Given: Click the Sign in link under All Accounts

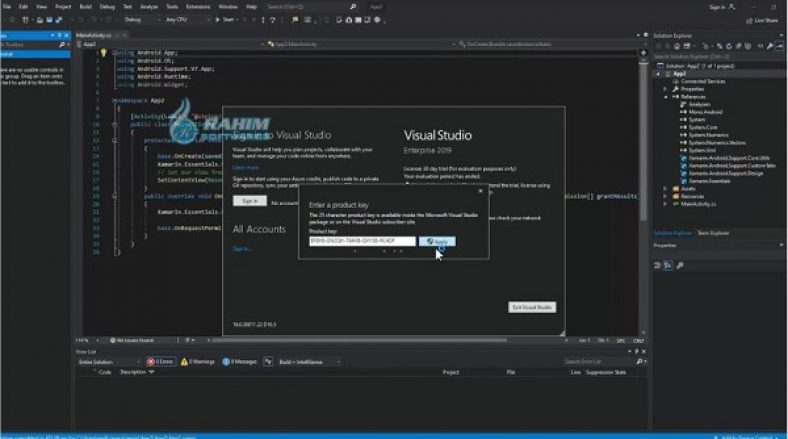Looking at the screenshot, I should (242, 249).
